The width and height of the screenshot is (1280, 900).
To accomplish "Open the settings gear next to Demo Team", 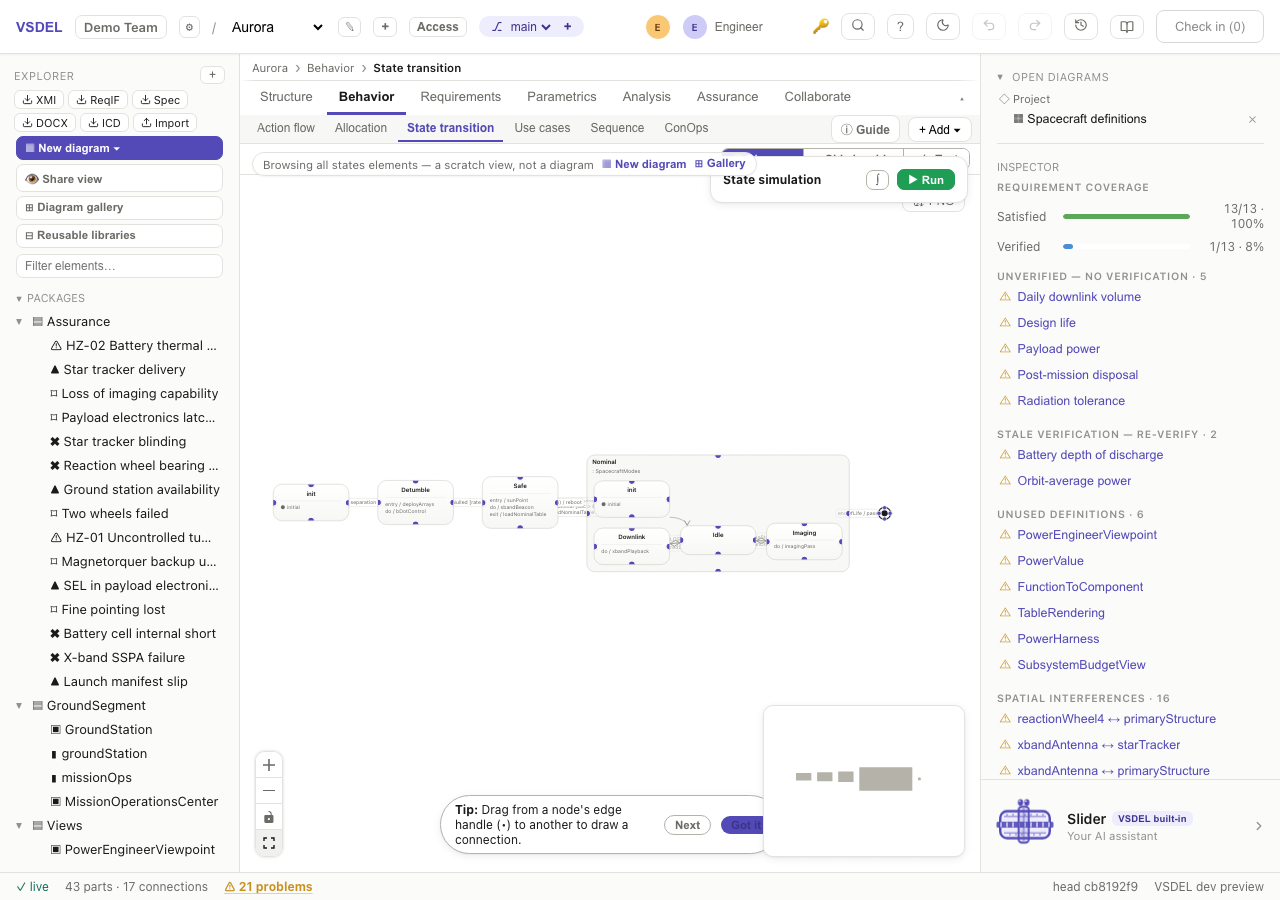I will [189, 27].
